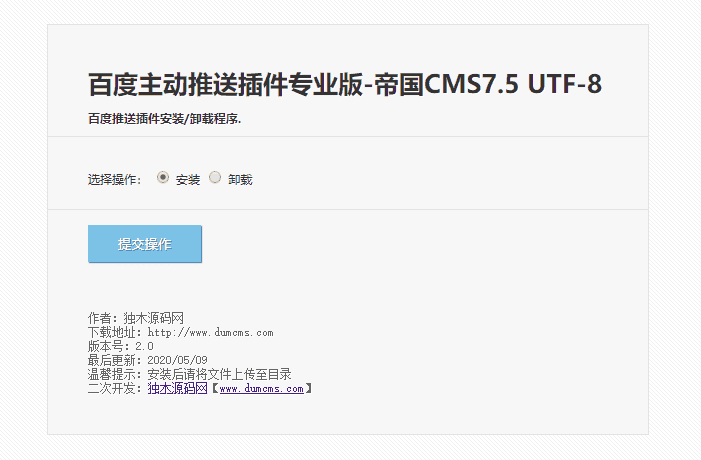Click the 帝国 word in the heading

click(x=399, y=84)
